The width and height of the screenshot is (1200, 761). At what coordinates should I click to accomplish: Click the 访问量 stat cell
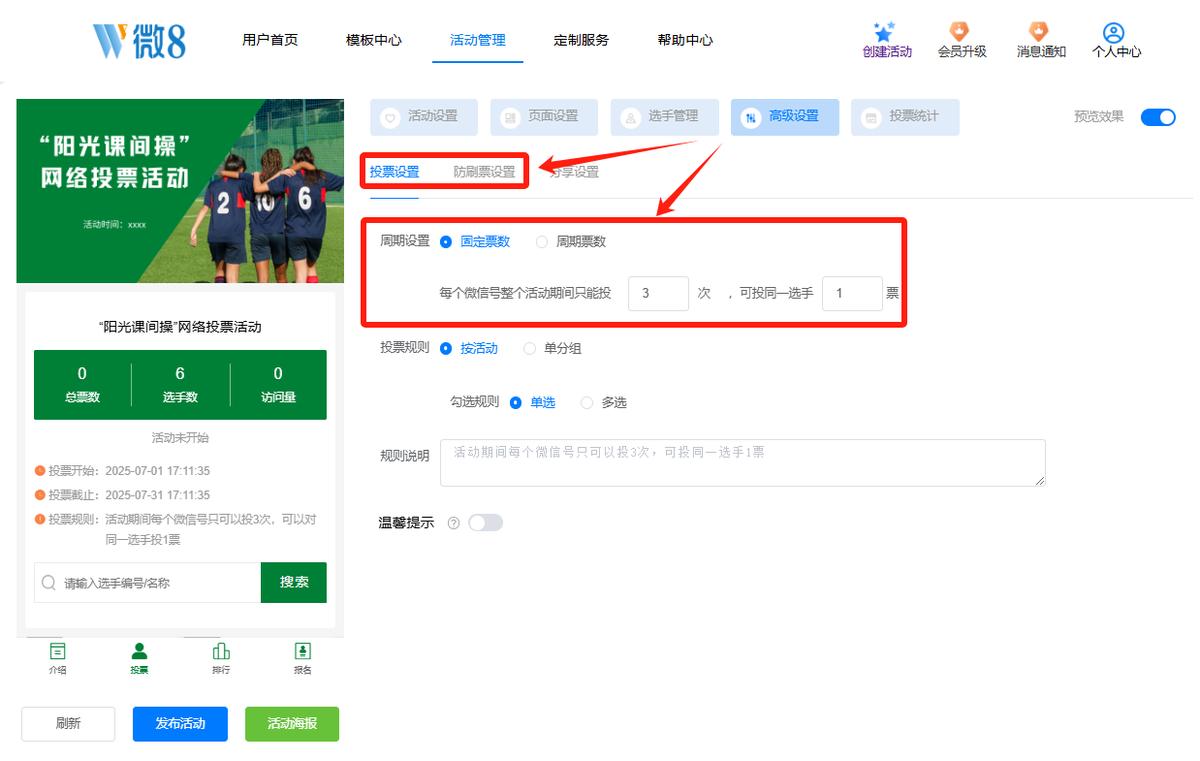[x=278, y=384]
